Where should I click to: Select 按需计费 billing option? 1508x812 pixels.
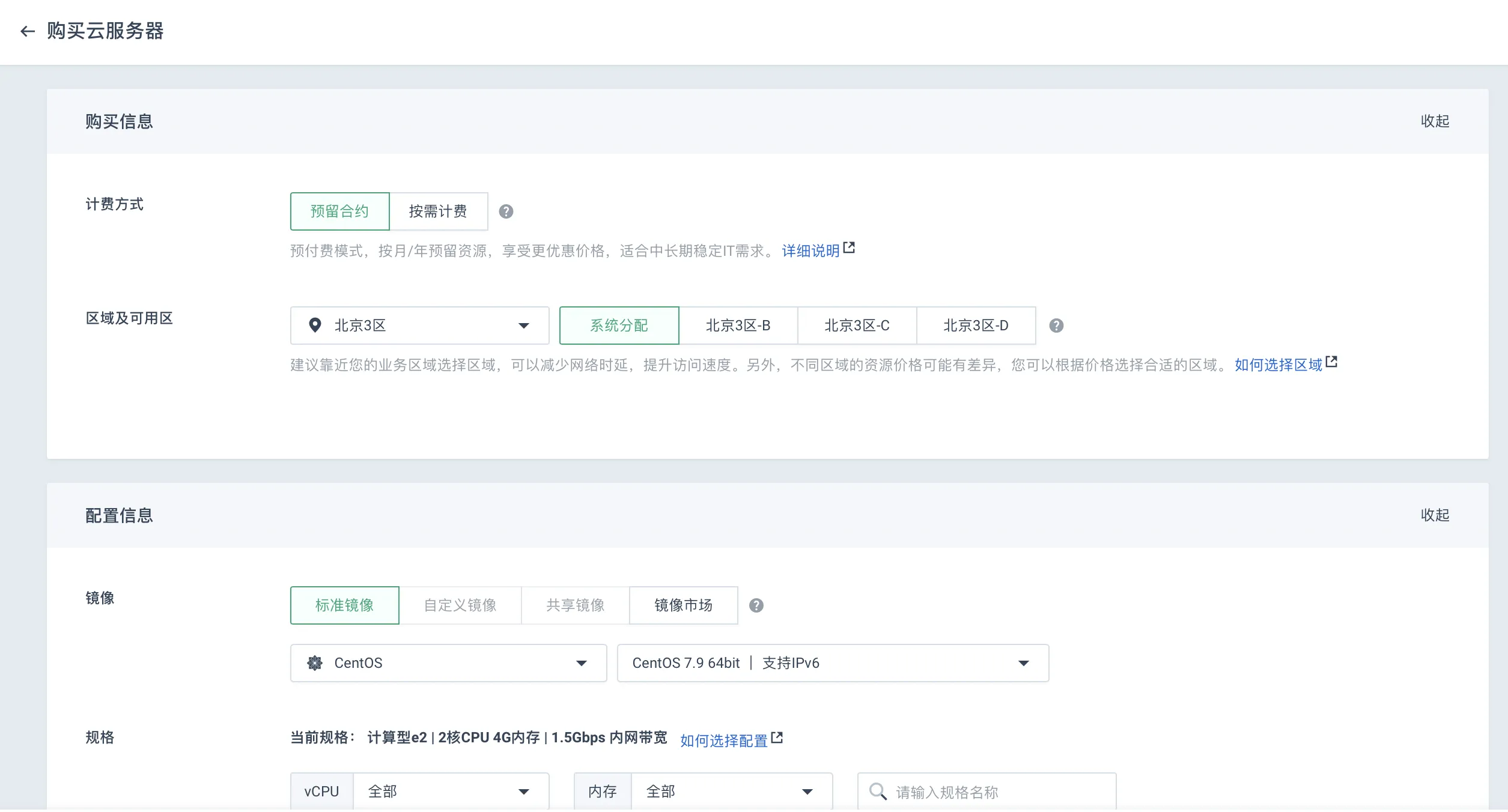click(x=438, y=211)
